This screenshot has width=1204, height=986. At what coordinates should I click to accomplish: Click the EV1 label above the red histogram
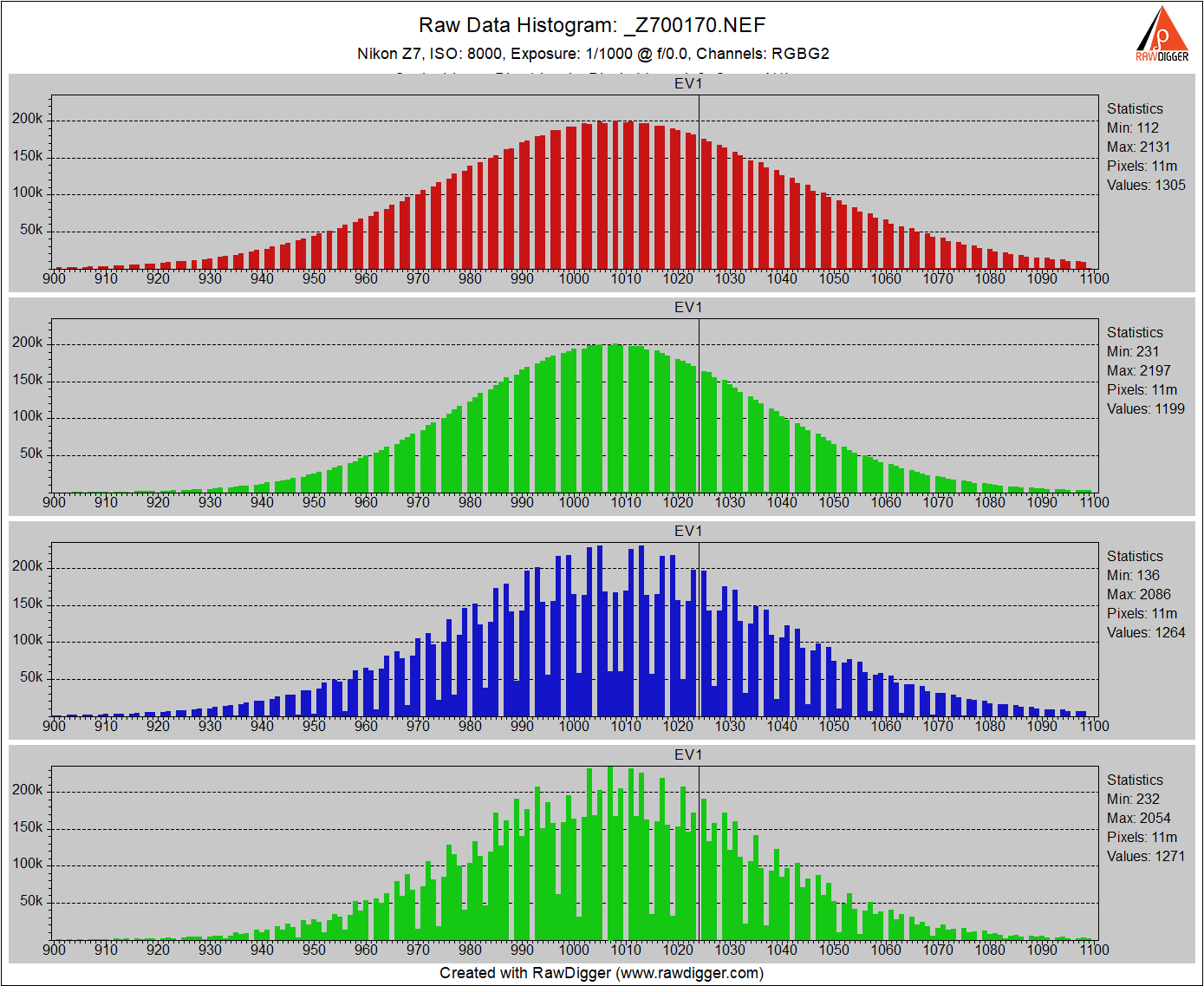pos(688,83)
